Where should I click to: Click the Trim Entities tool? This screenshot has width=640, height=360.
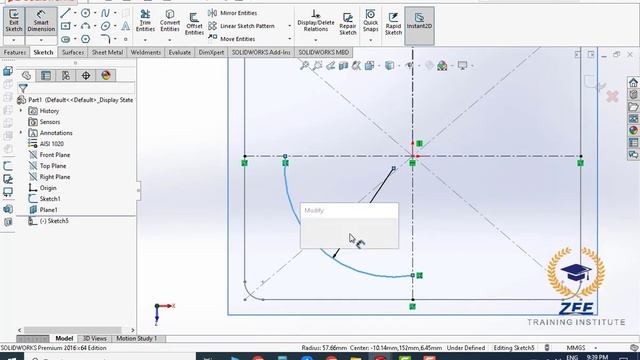click(x=145, y=21)
